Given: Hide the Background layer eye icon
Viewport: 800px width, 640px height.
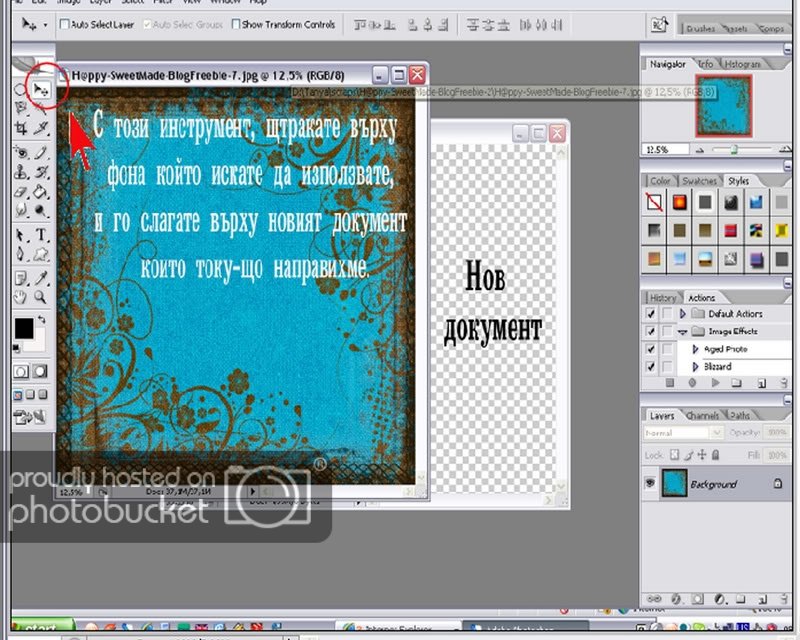Looking at the screenshot, I should click(x=650, y=482).
